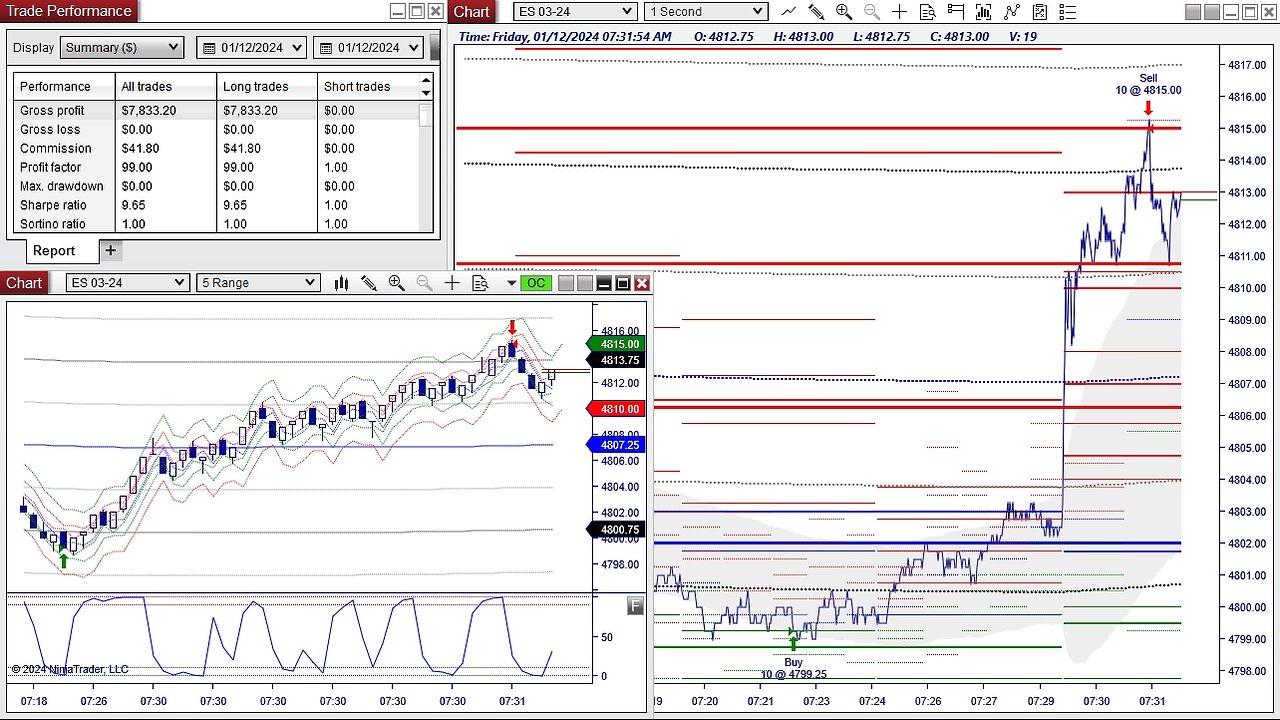This screenshot has height=720, width=1280.
Task: Open bar type selector in main chart toolbar
Action: coord(788,12)
